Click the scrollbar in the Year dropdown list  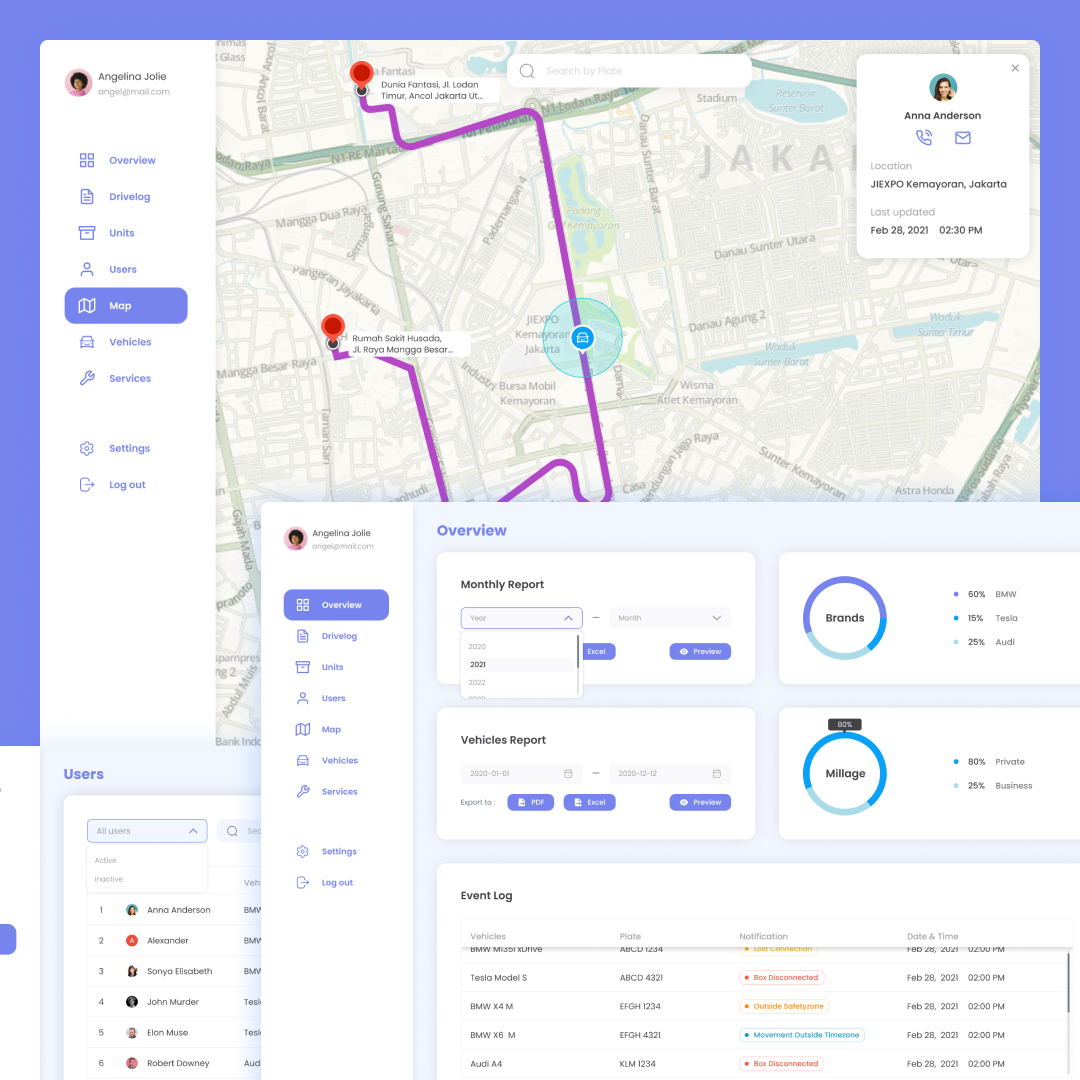coord(578,652)
